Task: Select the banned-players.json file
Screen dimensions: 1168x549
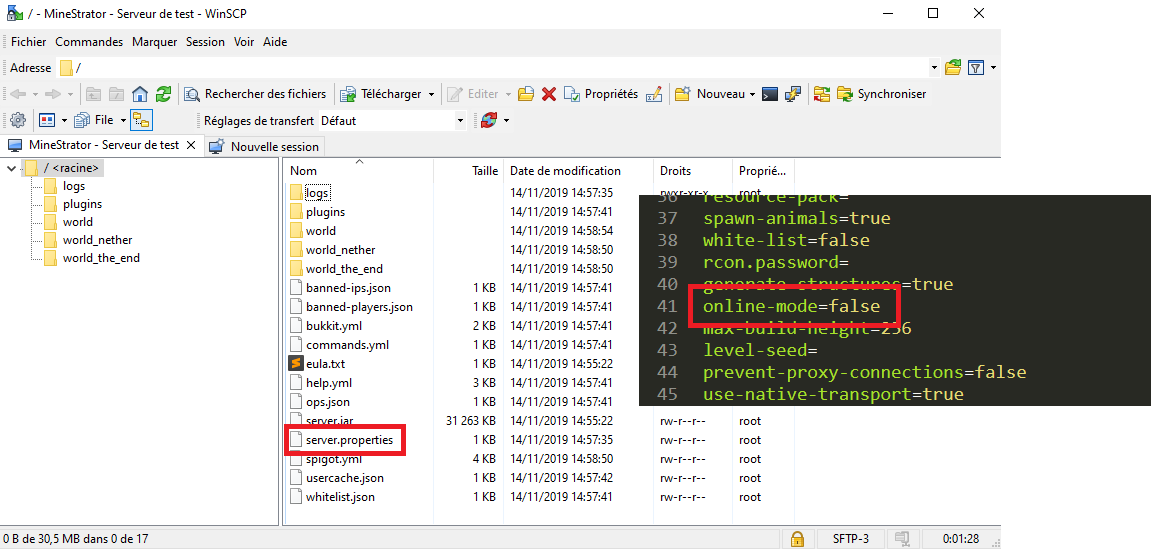Action: click(x=359, y=307)
